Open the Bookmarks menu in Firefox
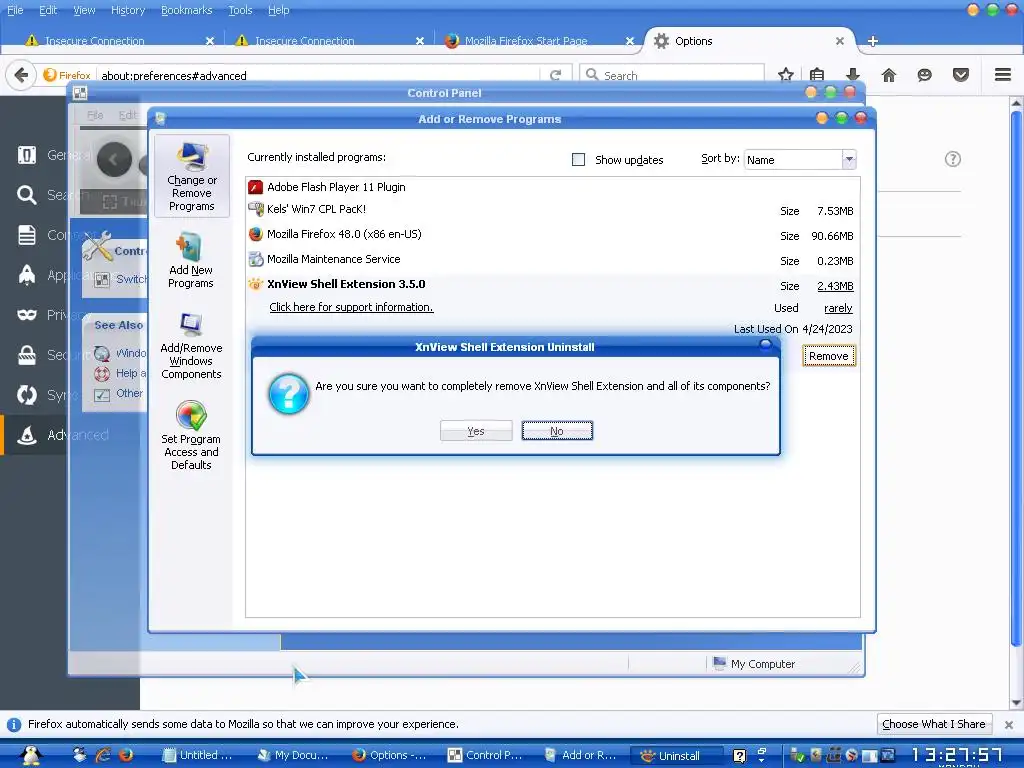The image size is (1024, 768). coord(187,10)
